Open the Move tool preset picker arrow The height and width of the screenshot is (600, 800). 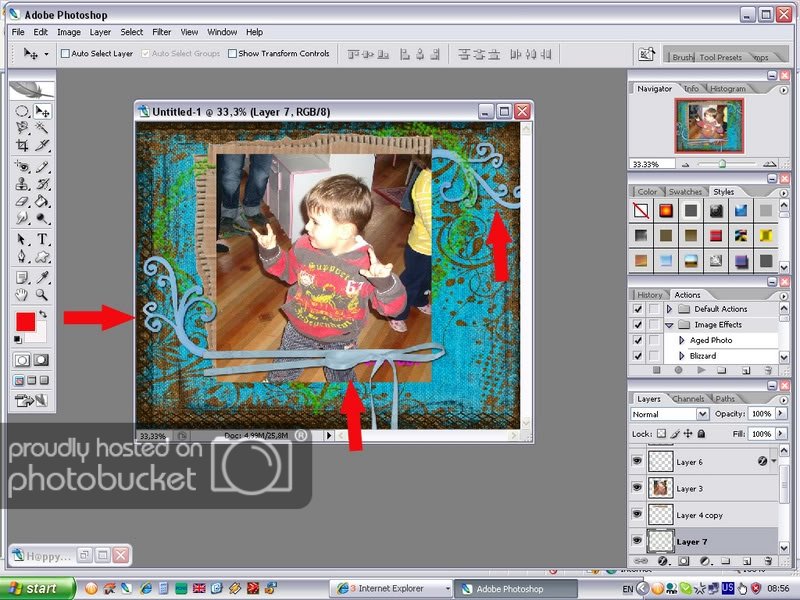coord(46,54)
